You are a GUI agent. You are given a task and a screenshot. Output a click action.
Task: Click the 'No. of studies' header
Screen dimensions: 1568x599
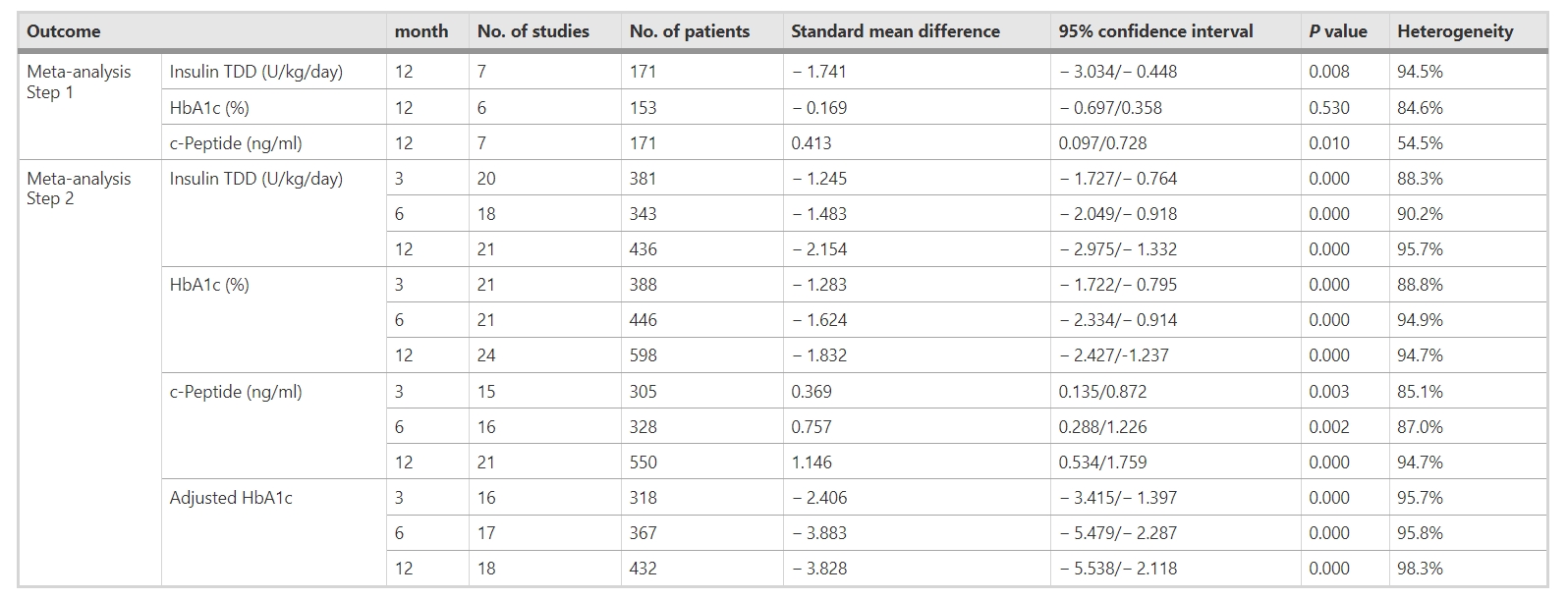533,31
